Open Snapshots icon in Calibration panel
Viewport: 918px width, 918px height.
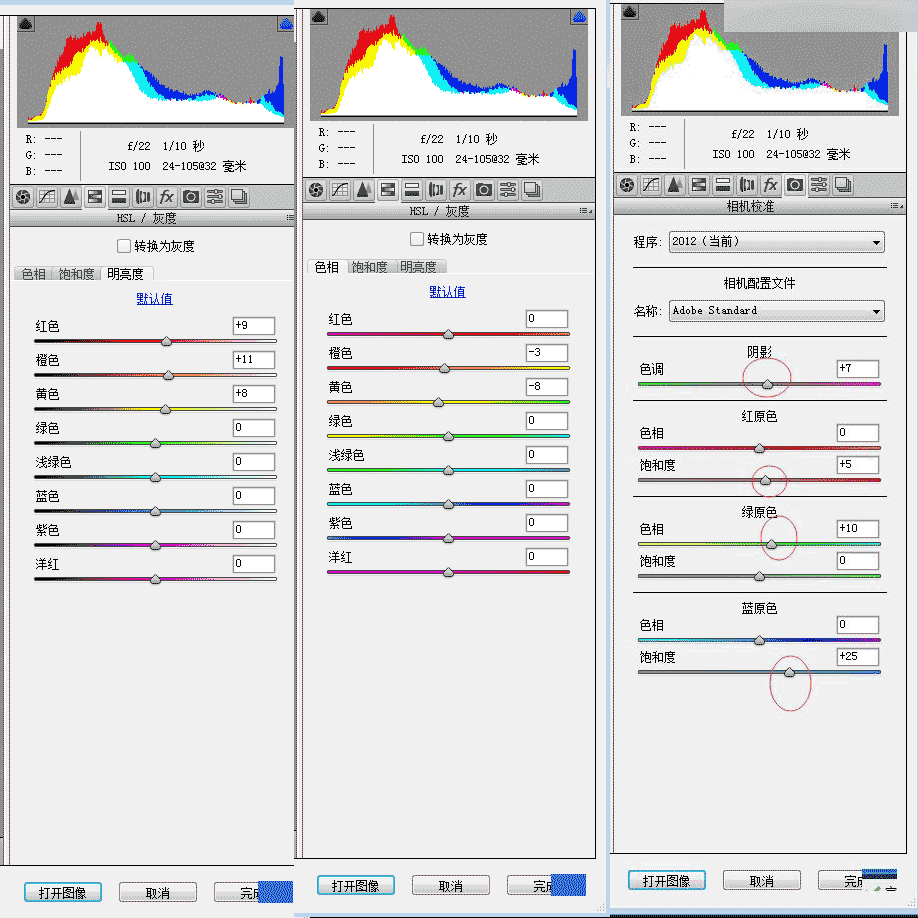click(843, 185)
